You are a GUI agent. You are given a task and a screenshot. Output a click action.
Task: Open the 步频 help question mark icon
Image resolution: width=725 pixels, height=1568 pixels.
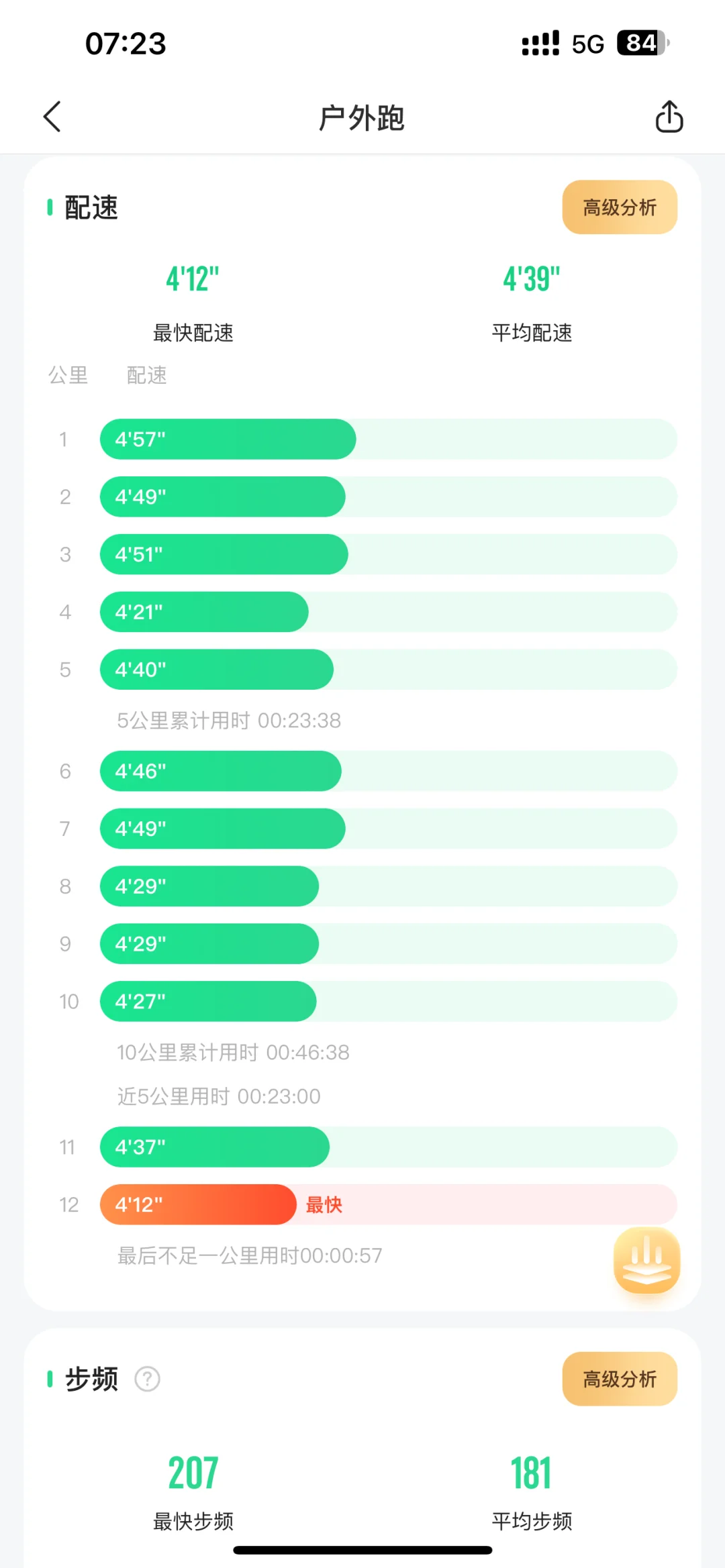coord(147,1379)
